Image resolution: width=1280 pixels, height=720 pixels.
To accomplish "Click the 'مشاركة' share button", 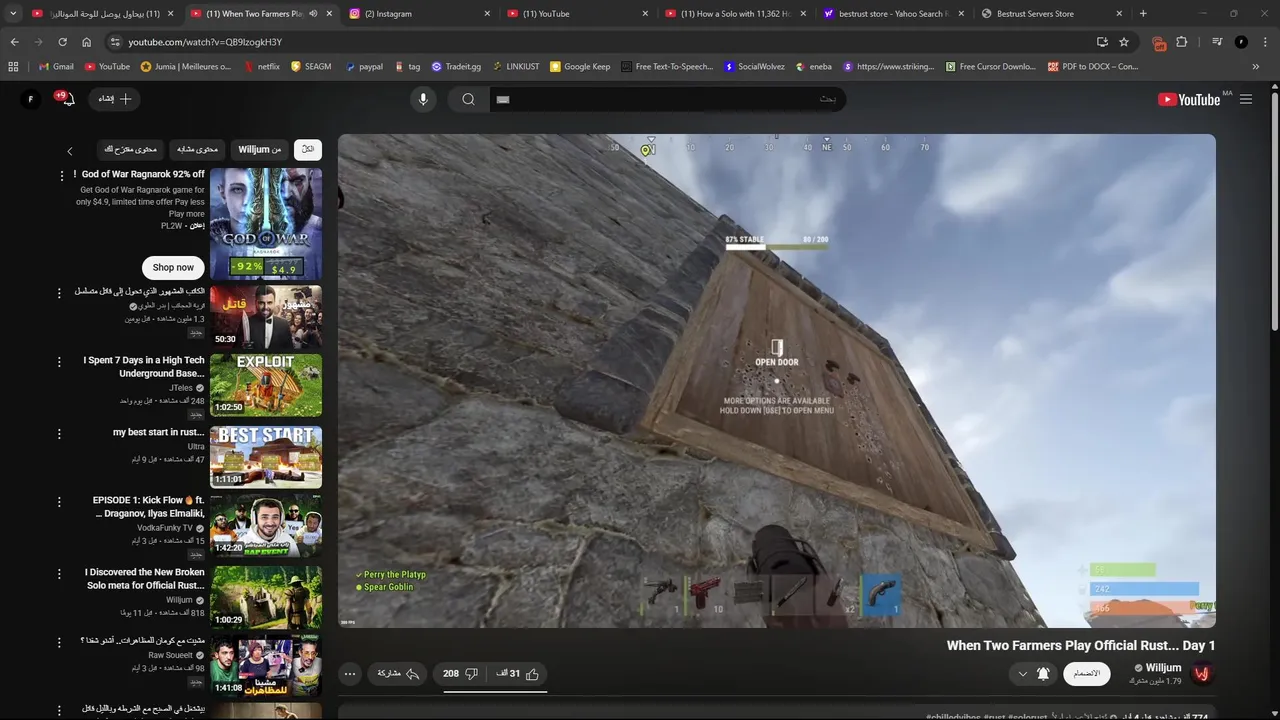I will click(398, 674).
